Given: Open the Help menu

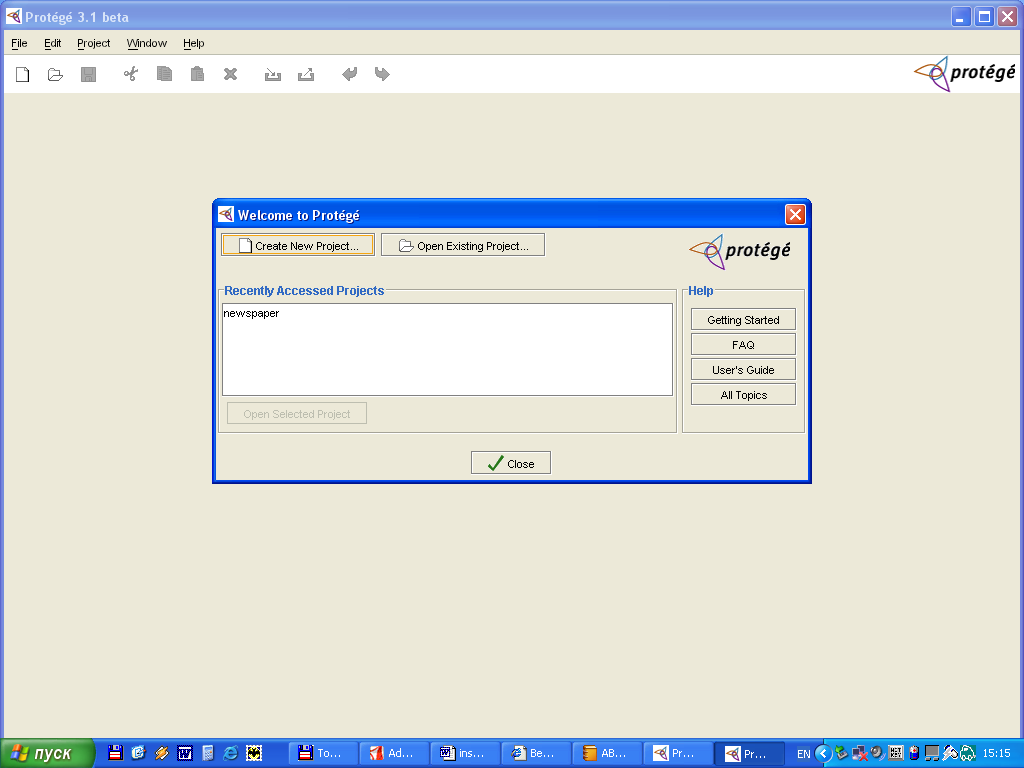Looking at the screenshot, I should 193,43.
